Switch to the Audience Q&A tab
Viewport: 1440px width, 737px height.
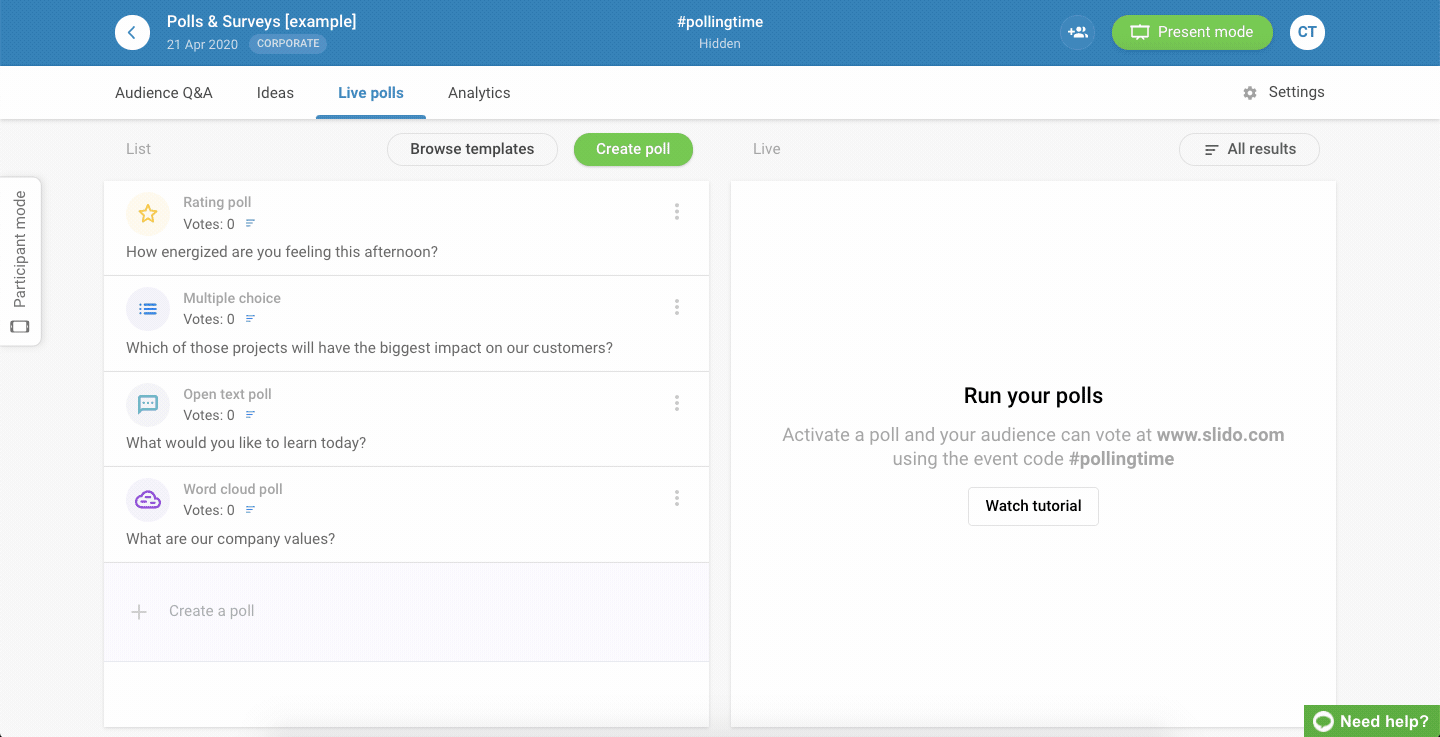(x=164, y=93)
